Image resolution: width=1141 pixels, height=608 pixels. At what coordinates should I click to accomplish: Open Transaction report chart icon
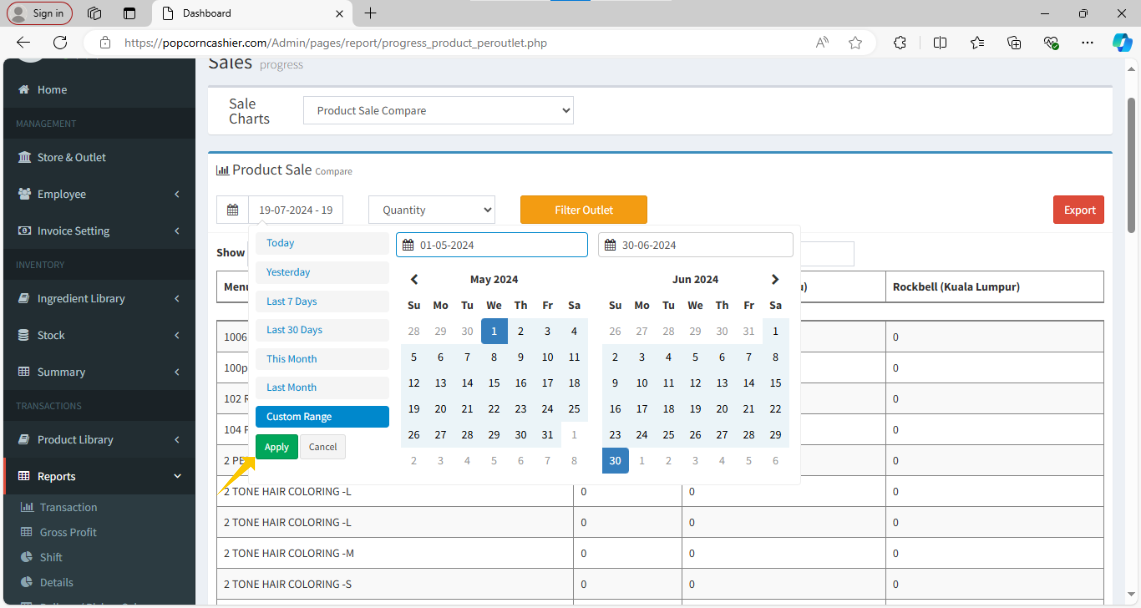click(x=27, y=507)
